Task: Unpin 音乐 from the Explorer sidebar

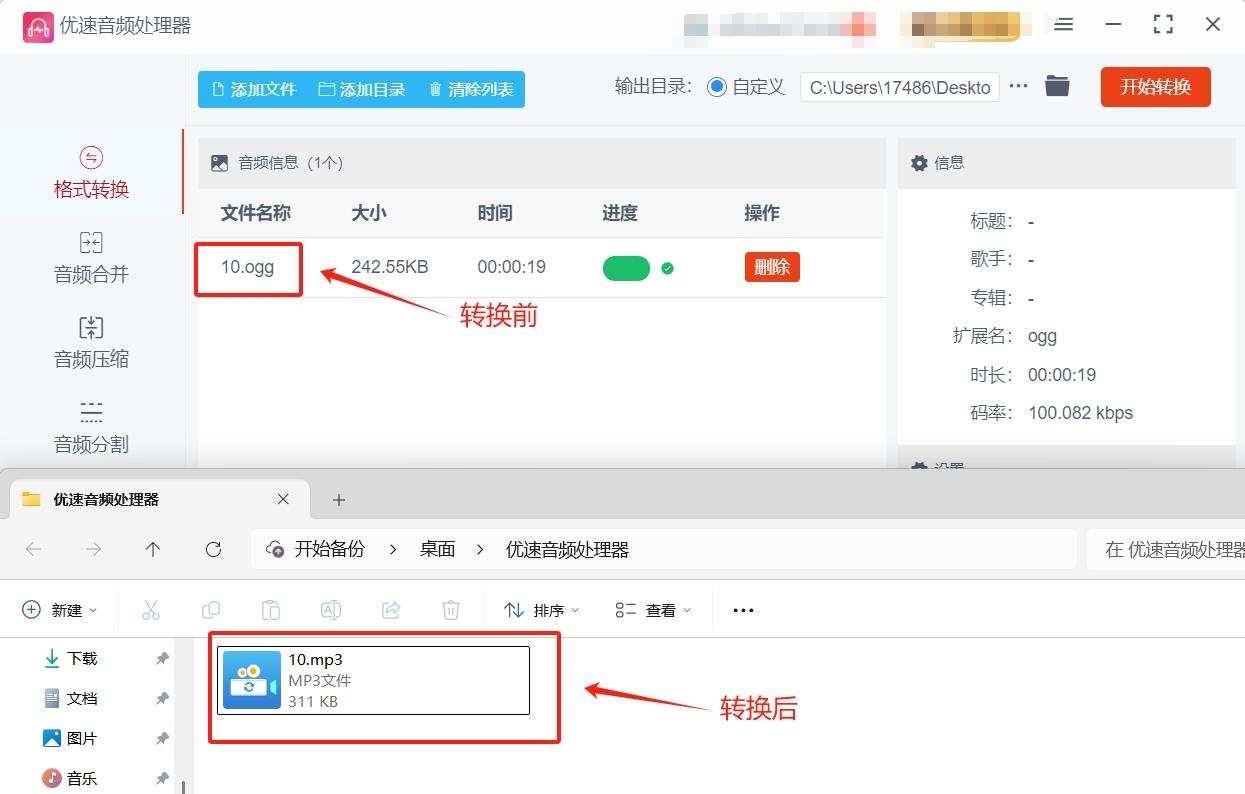Action: click(162, 777)
